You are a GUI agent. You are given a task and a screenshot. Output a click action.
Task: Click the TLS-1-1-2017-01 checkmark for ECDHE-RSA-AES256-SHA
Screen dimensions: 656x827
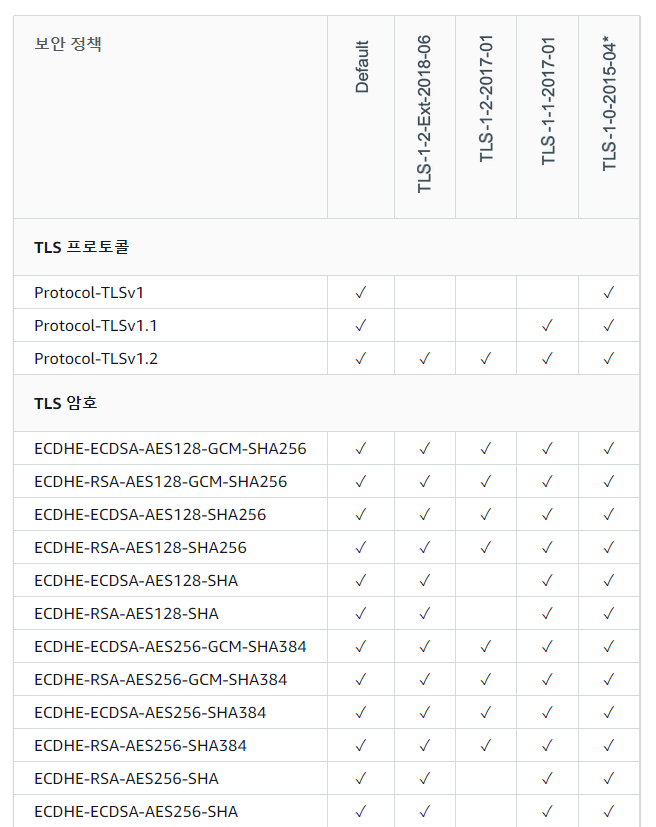tap(547, 779)
